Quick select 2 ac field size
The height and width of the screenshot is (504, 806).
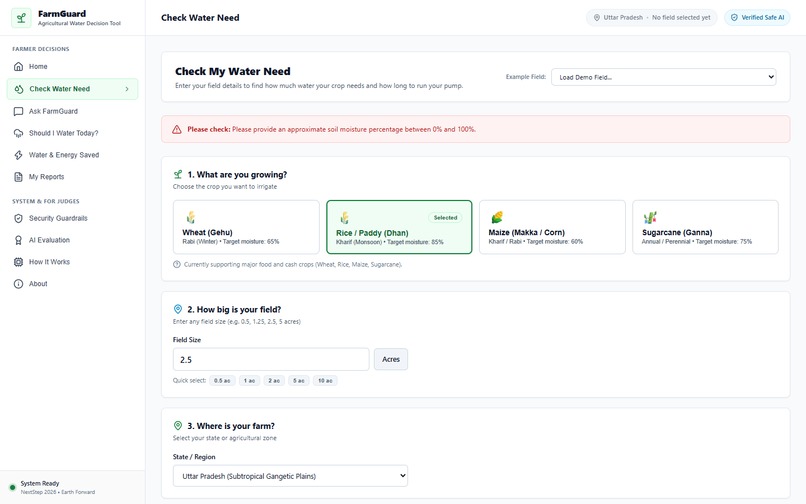coord(274,381)
